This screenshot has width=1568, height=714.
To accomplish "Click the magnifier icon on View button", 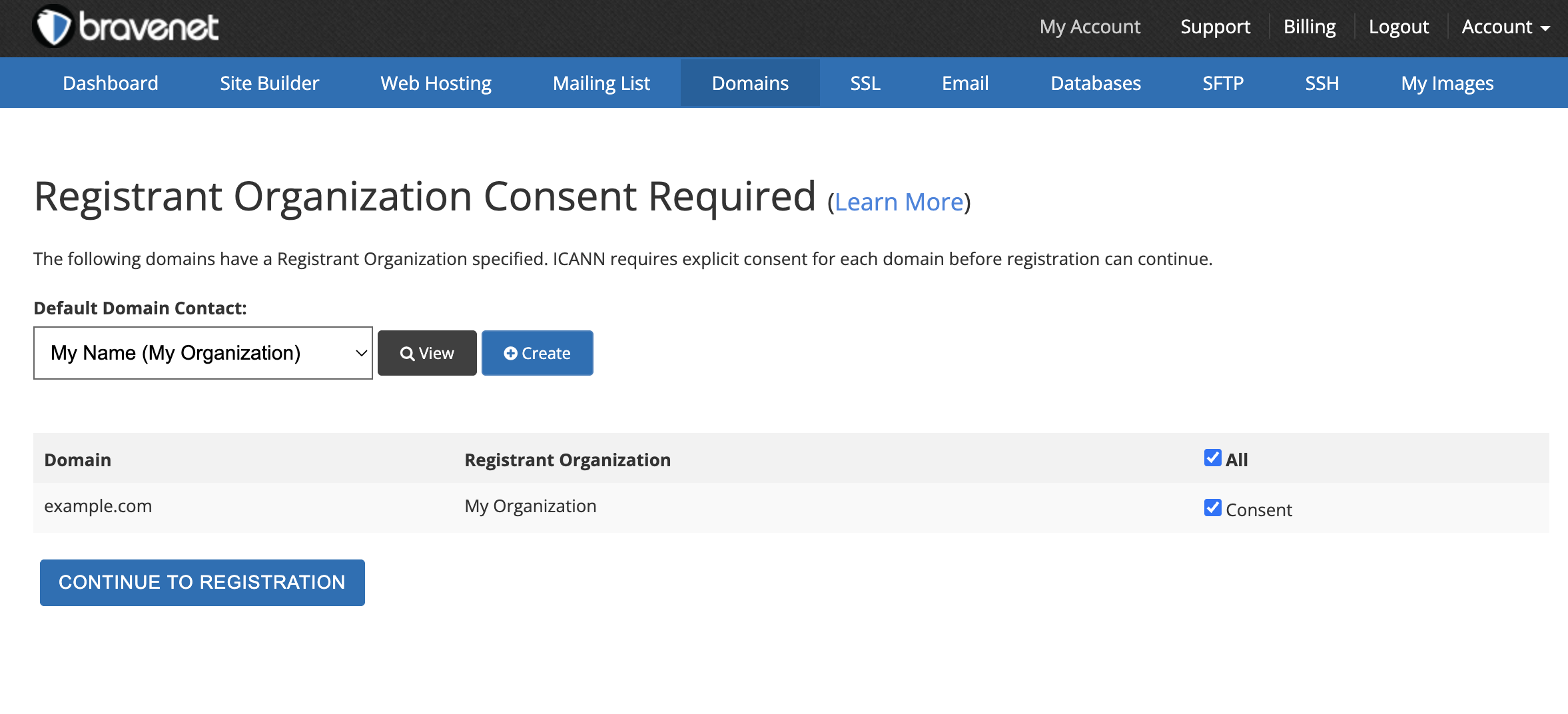I will coord(407,354).
